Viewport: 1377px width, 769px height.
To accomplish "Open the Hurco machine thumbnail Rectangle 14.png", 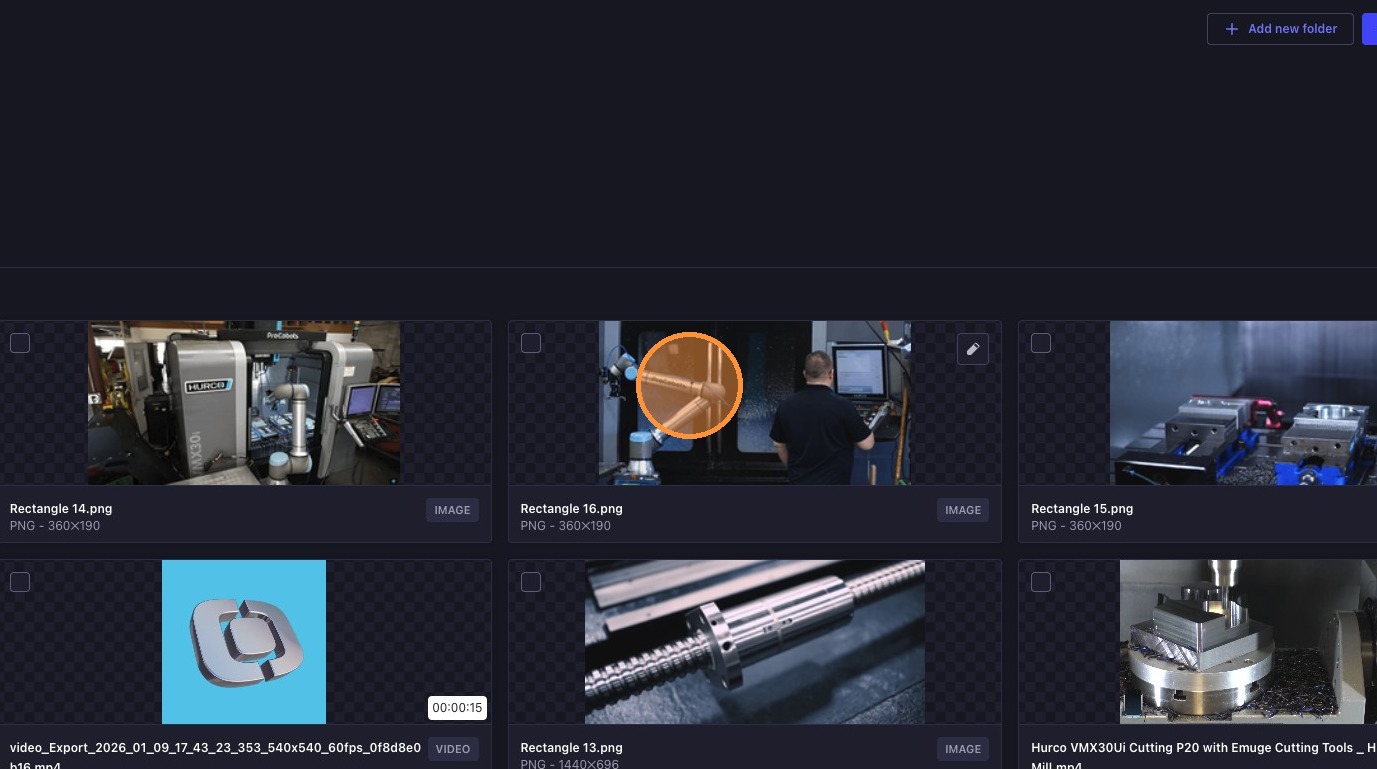I will click(244, 403).
